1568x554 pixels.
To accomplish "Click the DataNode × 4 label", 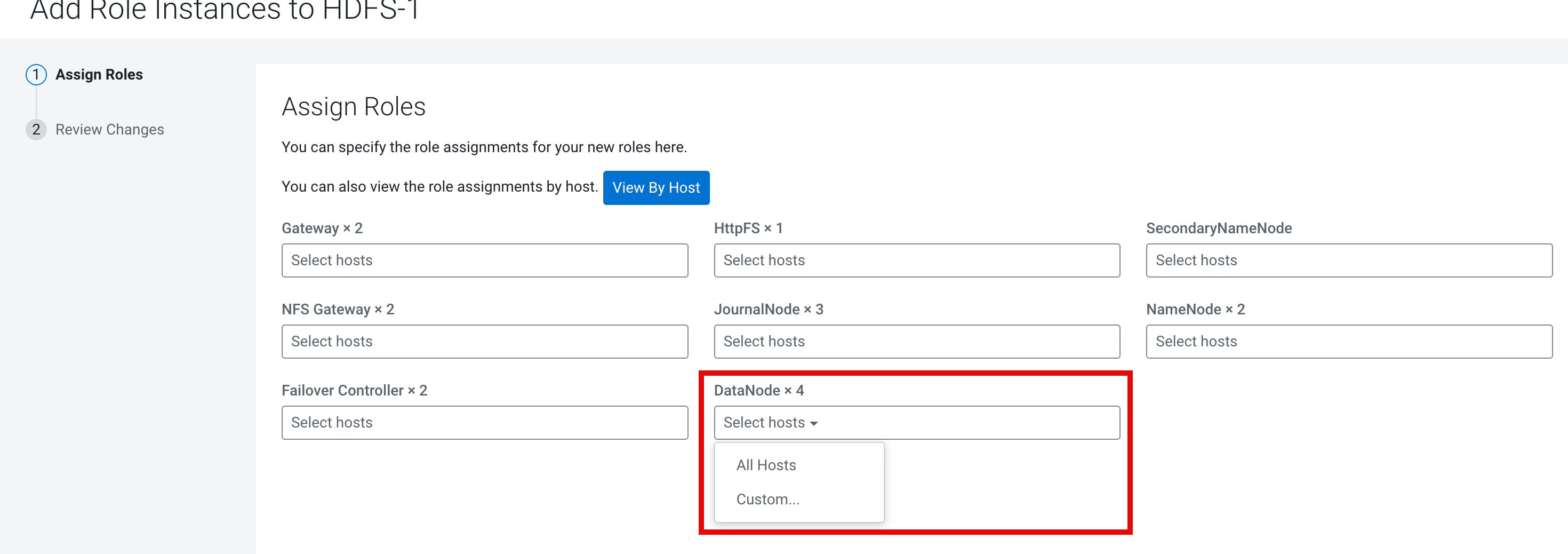I will (758, 390).
